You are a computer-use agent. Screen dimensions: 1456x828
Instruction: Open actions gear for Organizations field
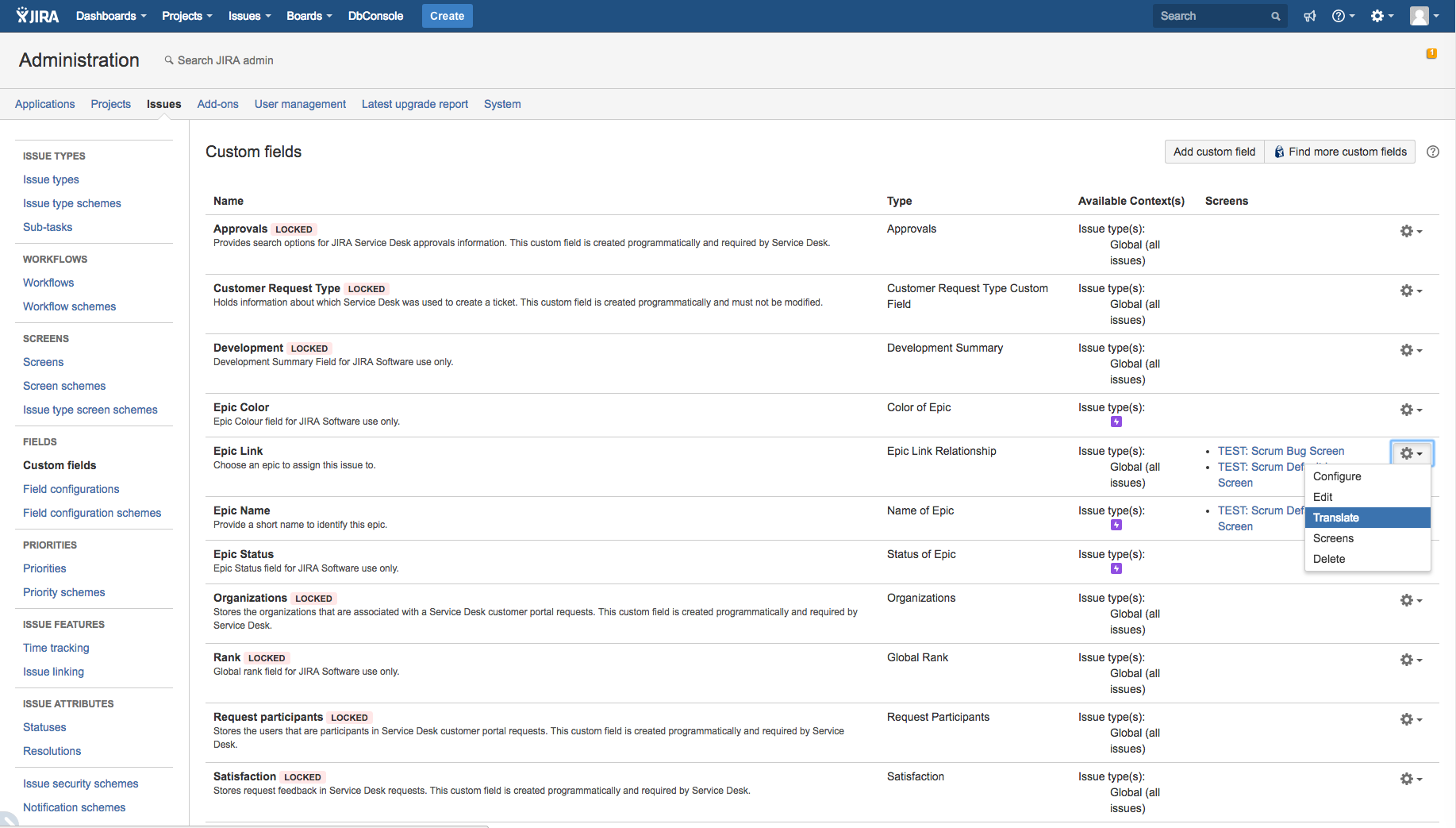(x=1411, y=600)
